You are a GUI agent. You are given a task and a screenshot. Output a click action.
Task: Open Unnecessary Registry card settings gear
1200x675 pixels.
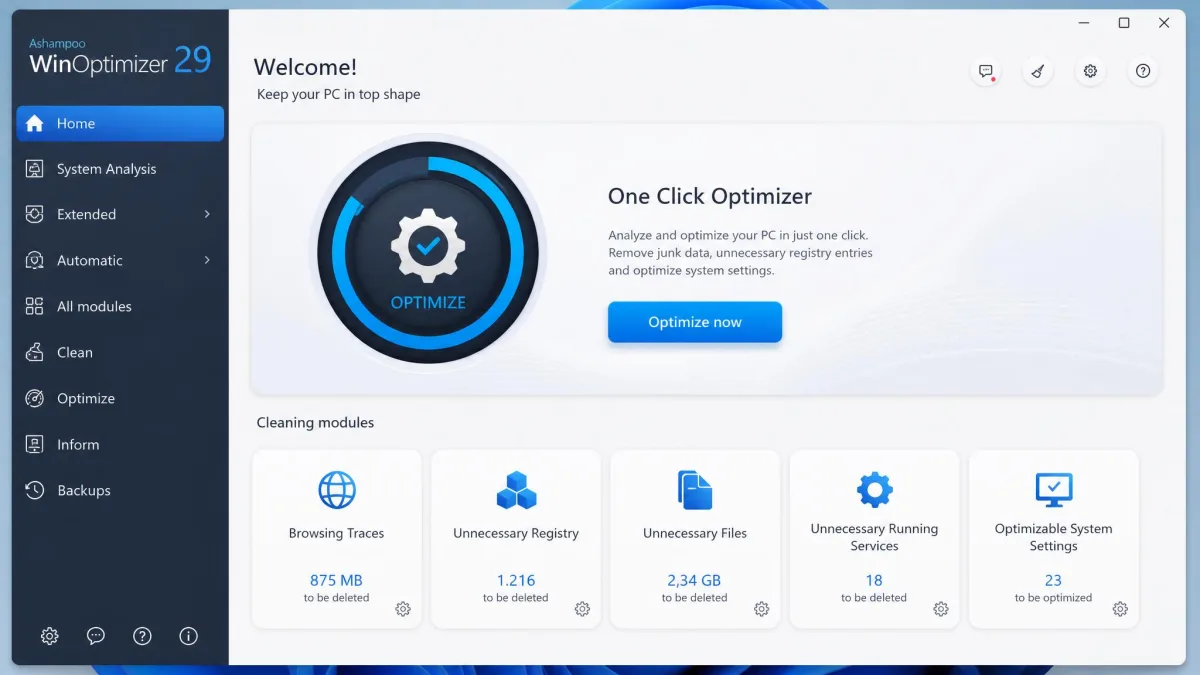point(582,609)
